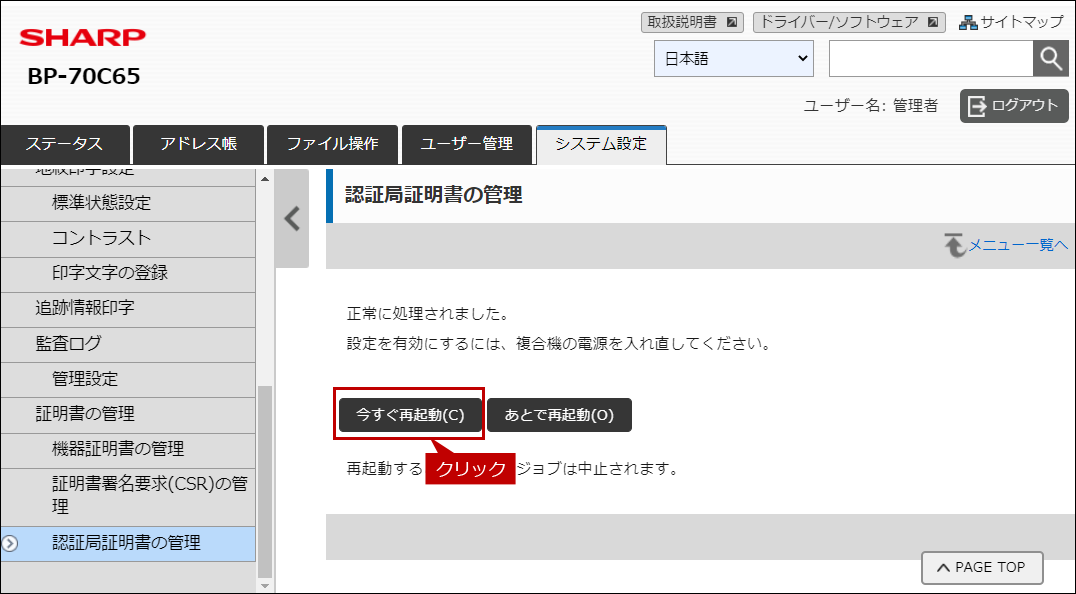Click the 今すぐ再起動(C) button
The height and width of the screenshot is (594, 1076).
click(x=410, y=415)
